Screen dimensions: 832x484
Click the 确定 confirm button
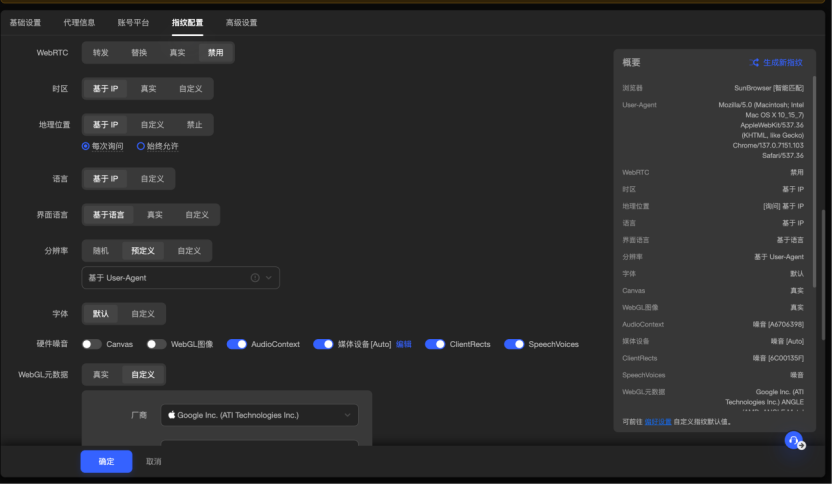[106, 461]
